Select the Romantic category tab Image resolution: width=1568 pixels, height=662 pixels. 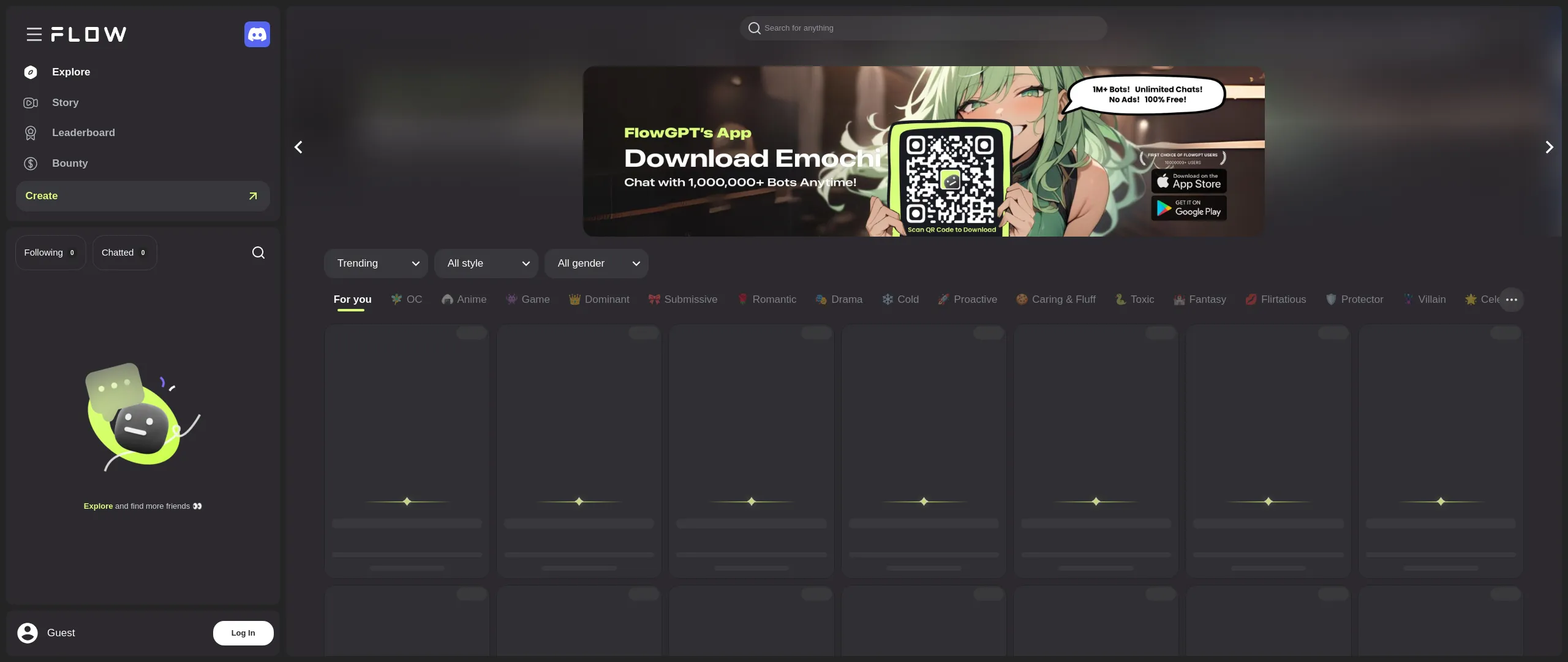pos(766,300)
